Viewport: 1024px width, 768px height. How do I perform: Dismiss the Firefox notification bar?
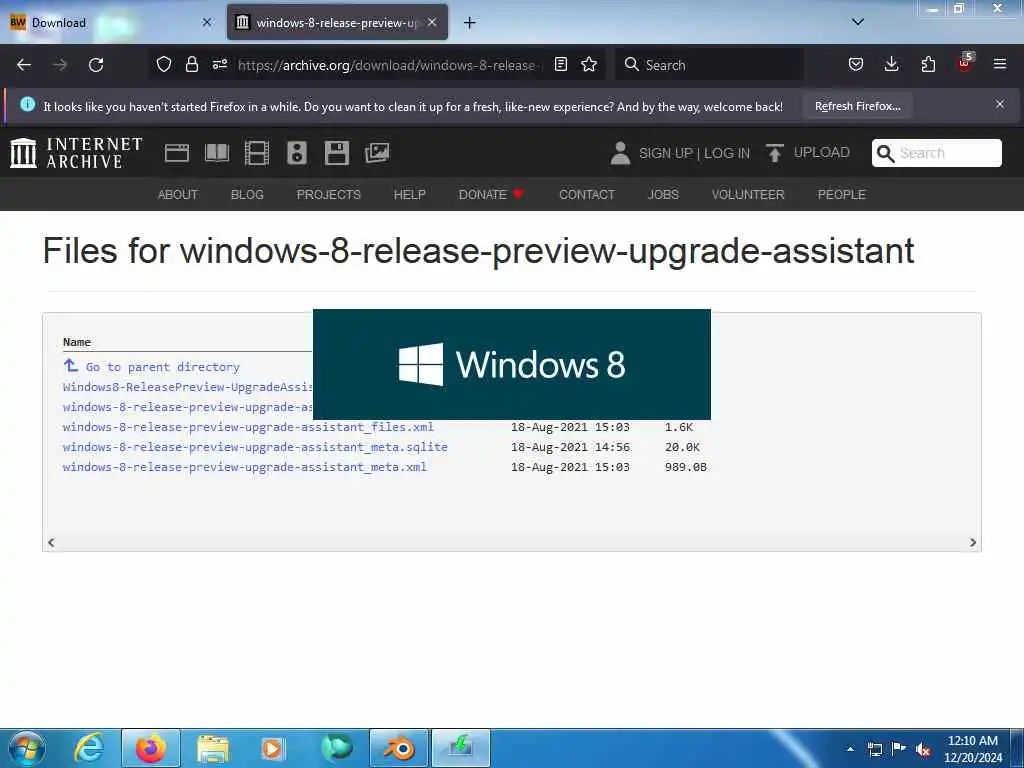coord(1000,104)
